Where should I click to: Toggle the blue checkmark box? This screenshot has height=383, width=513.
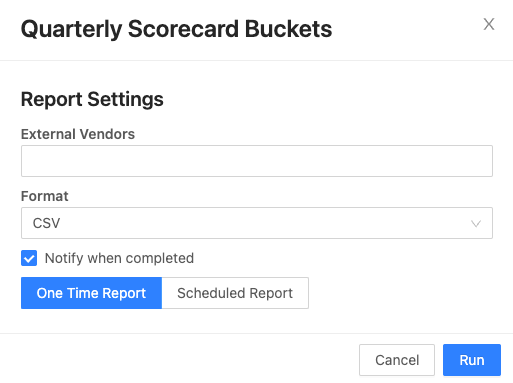click(29, 258)
